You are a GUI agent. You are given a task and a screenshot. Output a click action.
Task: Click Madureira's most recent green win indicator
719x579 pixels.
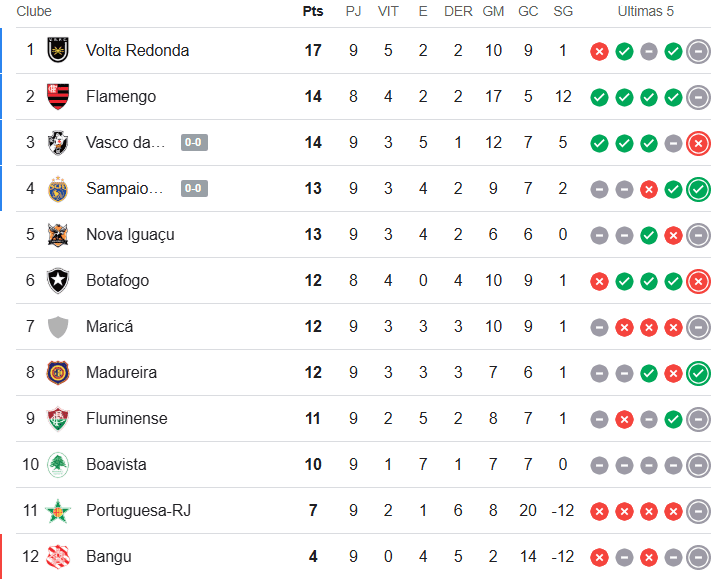[x=698, y=373]
